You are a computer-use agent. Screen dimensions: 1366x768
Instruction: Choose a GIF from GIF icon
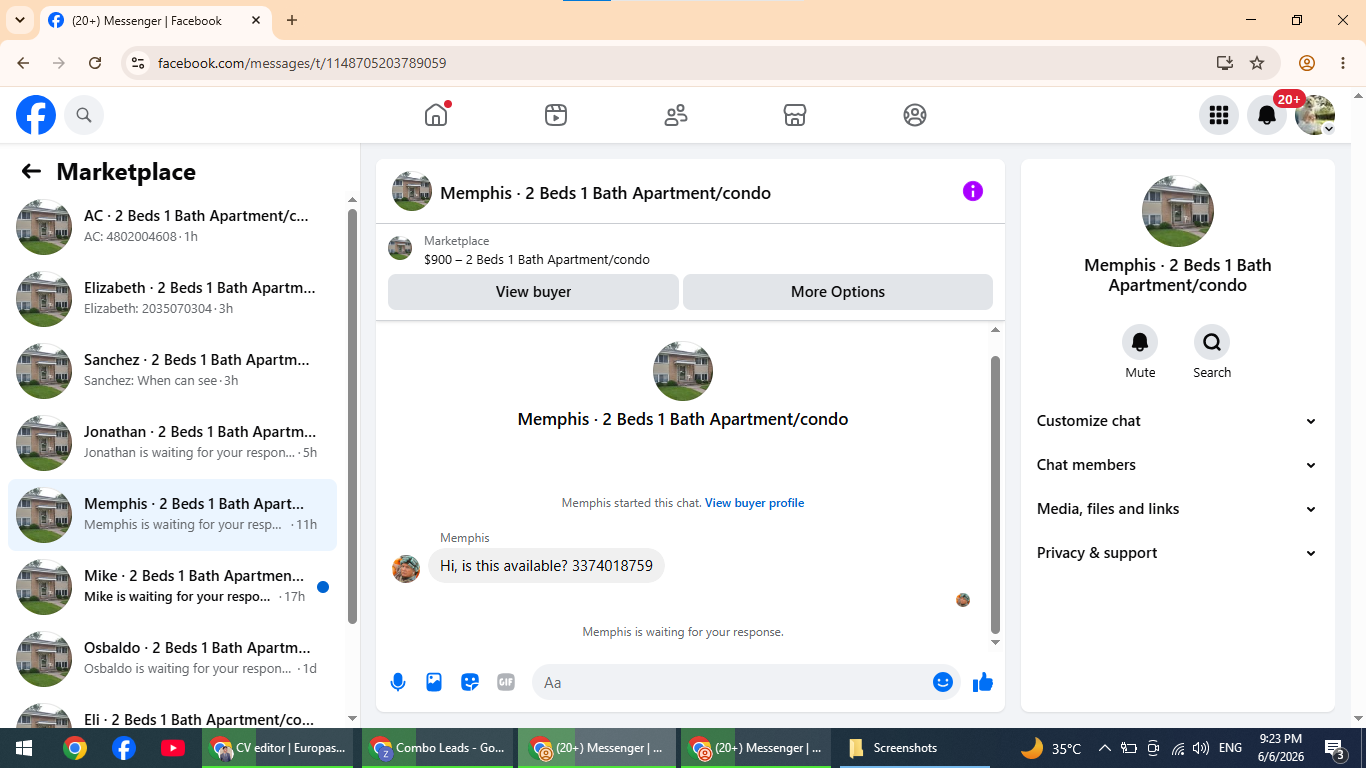tap(506, 682)
